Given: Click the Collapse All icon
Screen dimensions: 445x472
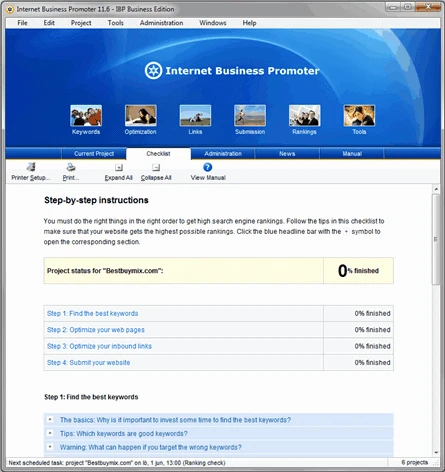Looking at the screenshot, I should tap(156, 167).
